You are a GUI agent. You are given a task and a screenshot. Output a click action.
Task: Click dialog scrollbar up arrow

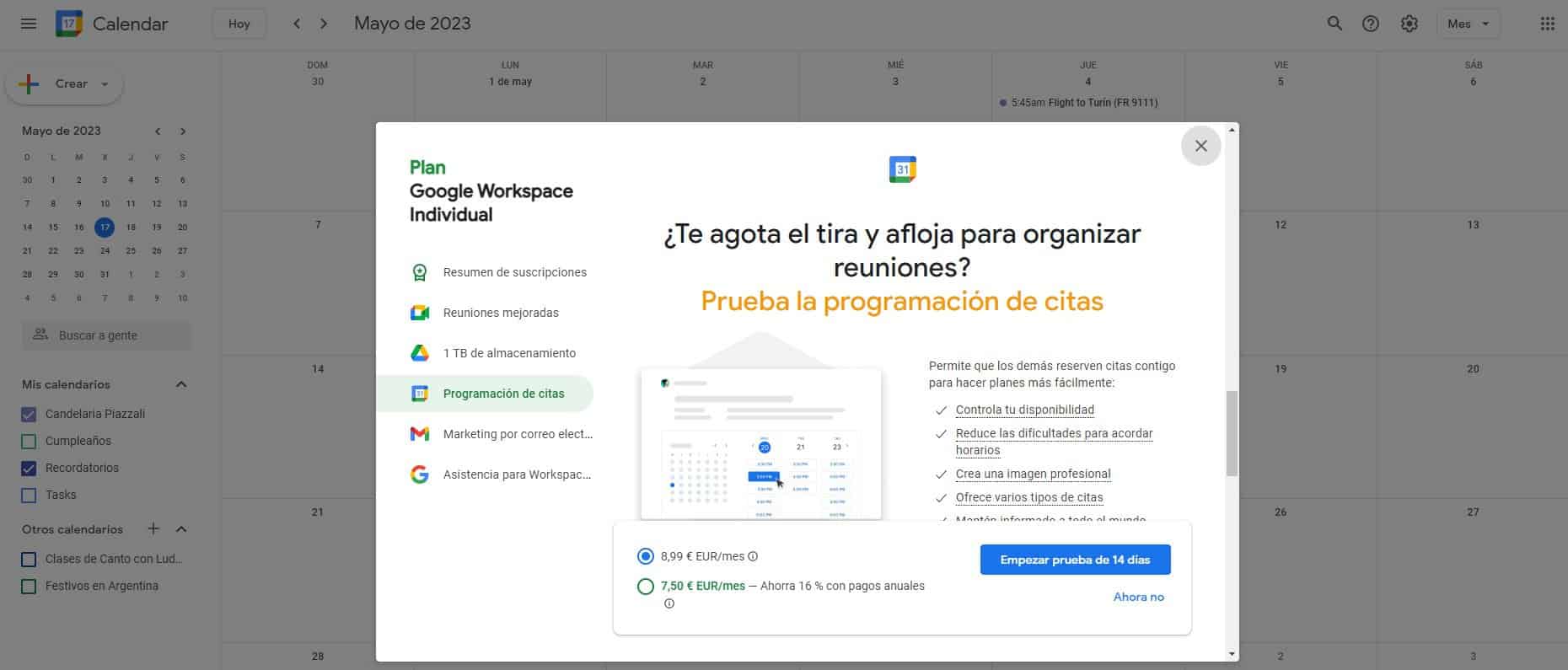(x=1232, y=130)
